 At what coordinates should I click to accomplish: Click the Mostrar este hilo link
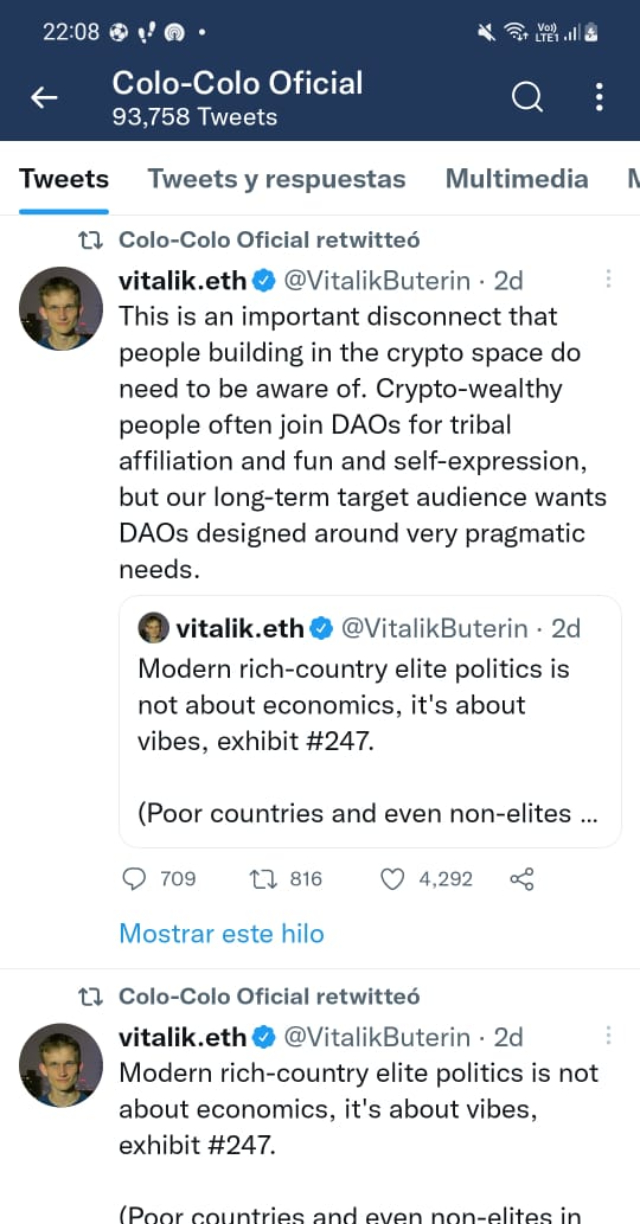(x=221, y=933)
